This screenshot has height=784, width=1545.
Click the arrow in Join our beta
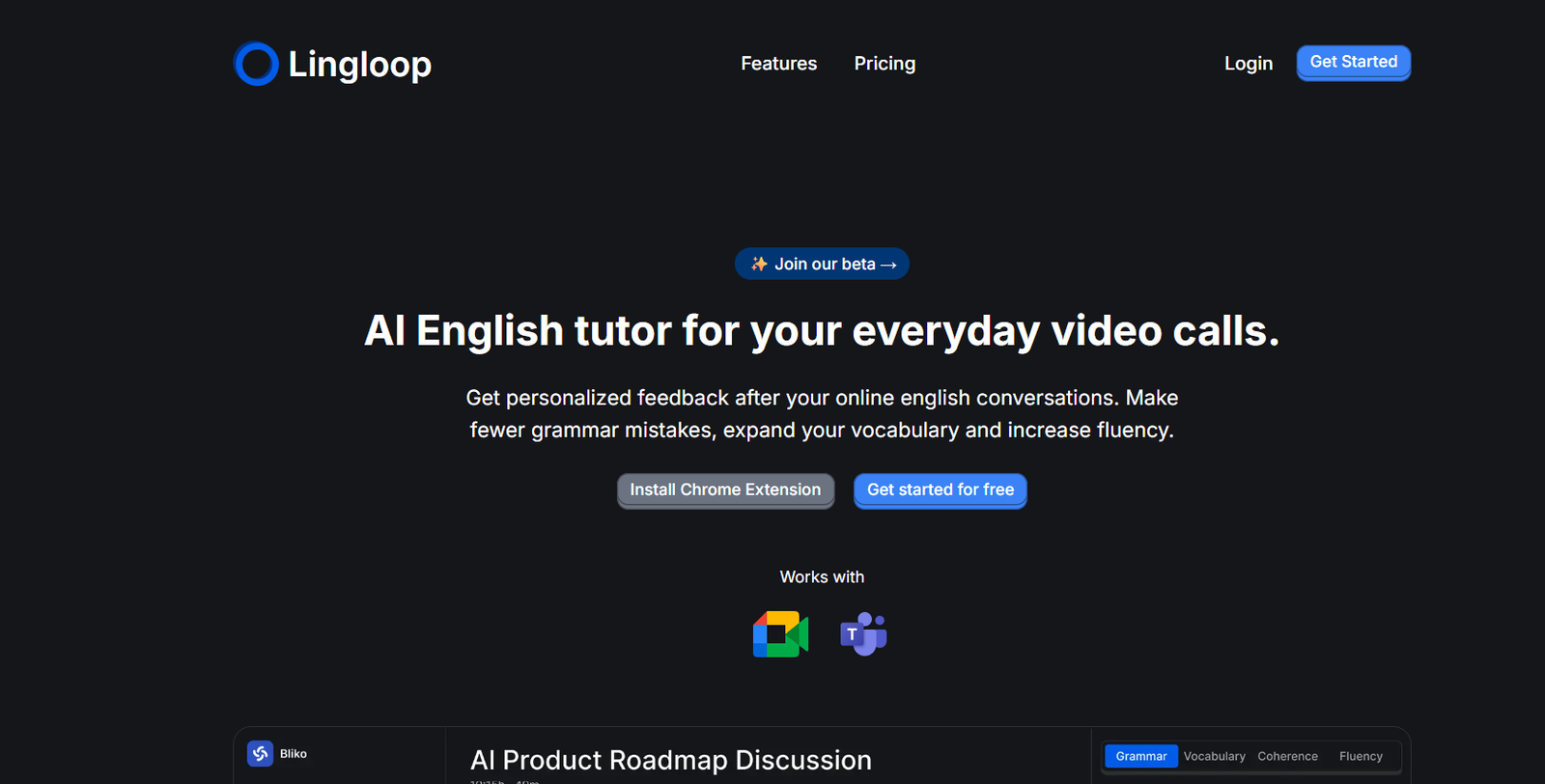coord(888,265)
